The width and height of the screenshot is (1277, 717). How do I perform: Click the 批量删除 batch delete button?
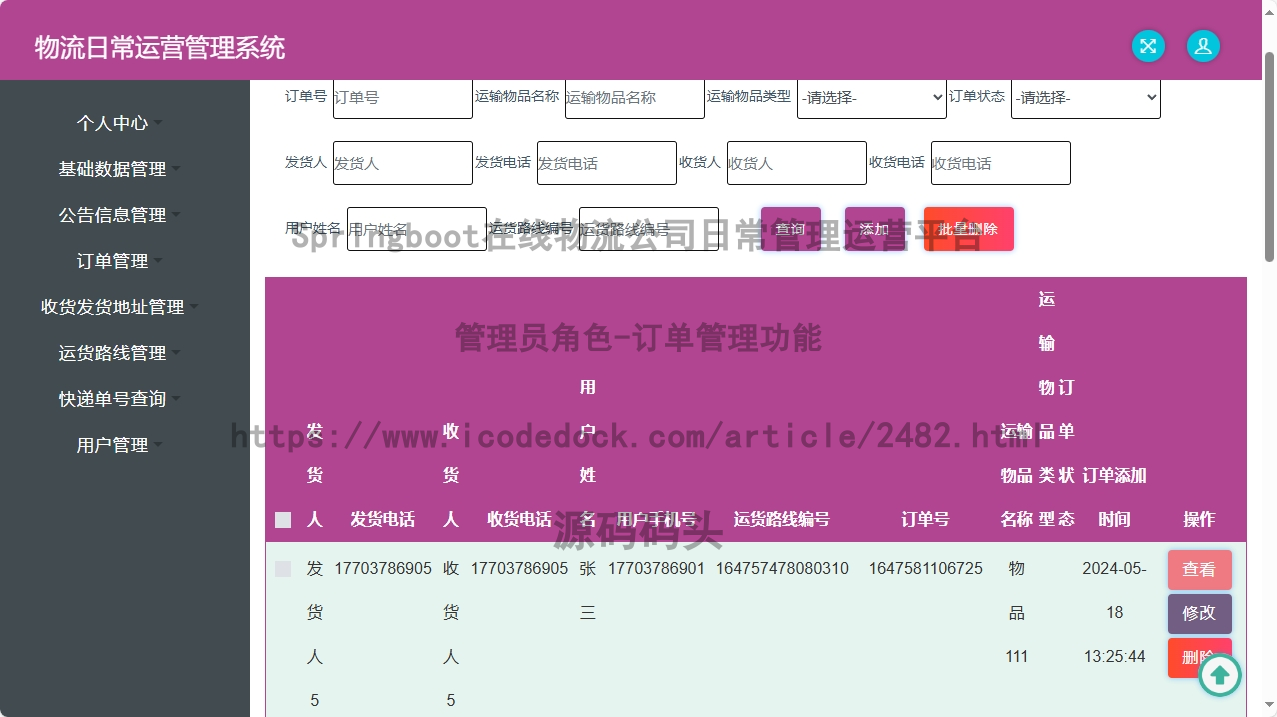(968, 229)
